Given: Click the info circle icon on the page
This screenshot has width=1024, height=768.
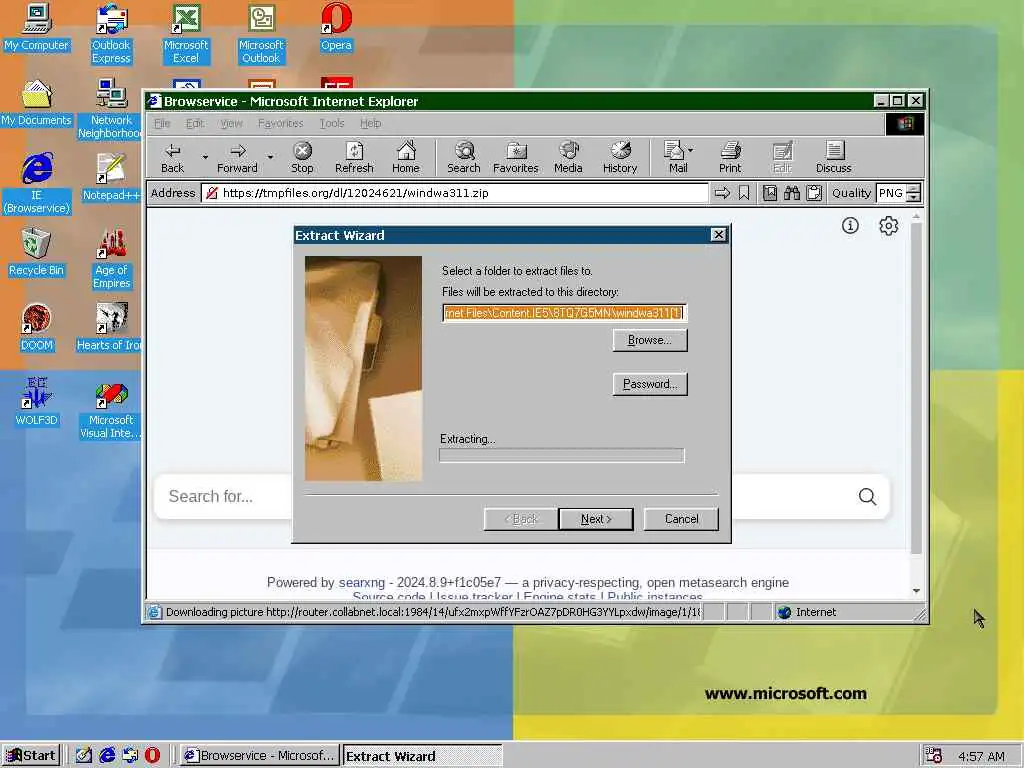Looking at the screenshot, I should (850, 226).
